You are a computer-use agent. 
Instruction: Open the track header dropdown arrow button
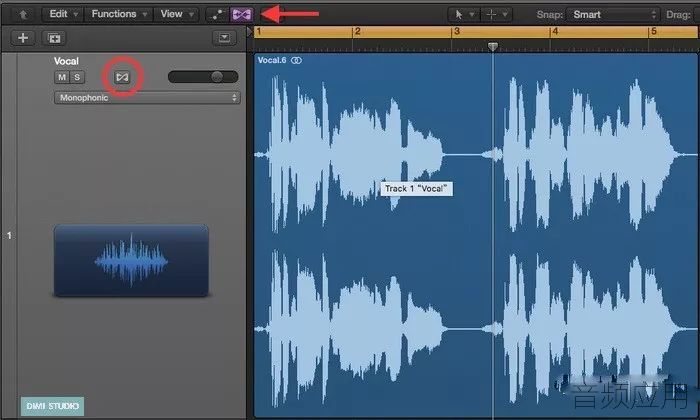224,38
